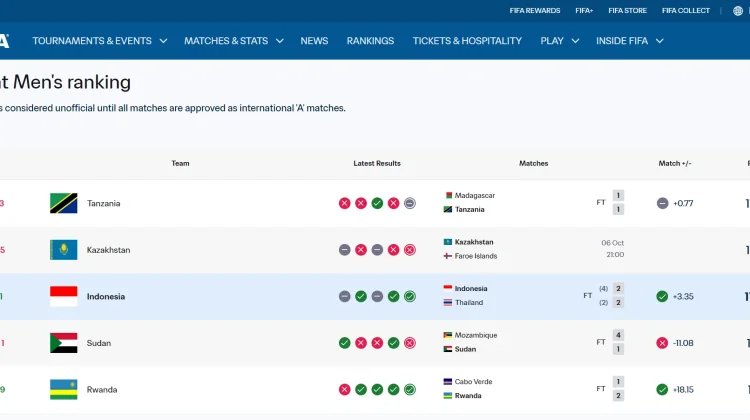Open the Indonesia vs Thailand match result
Viewport: 750px width, 420px height.
point(533,296)
